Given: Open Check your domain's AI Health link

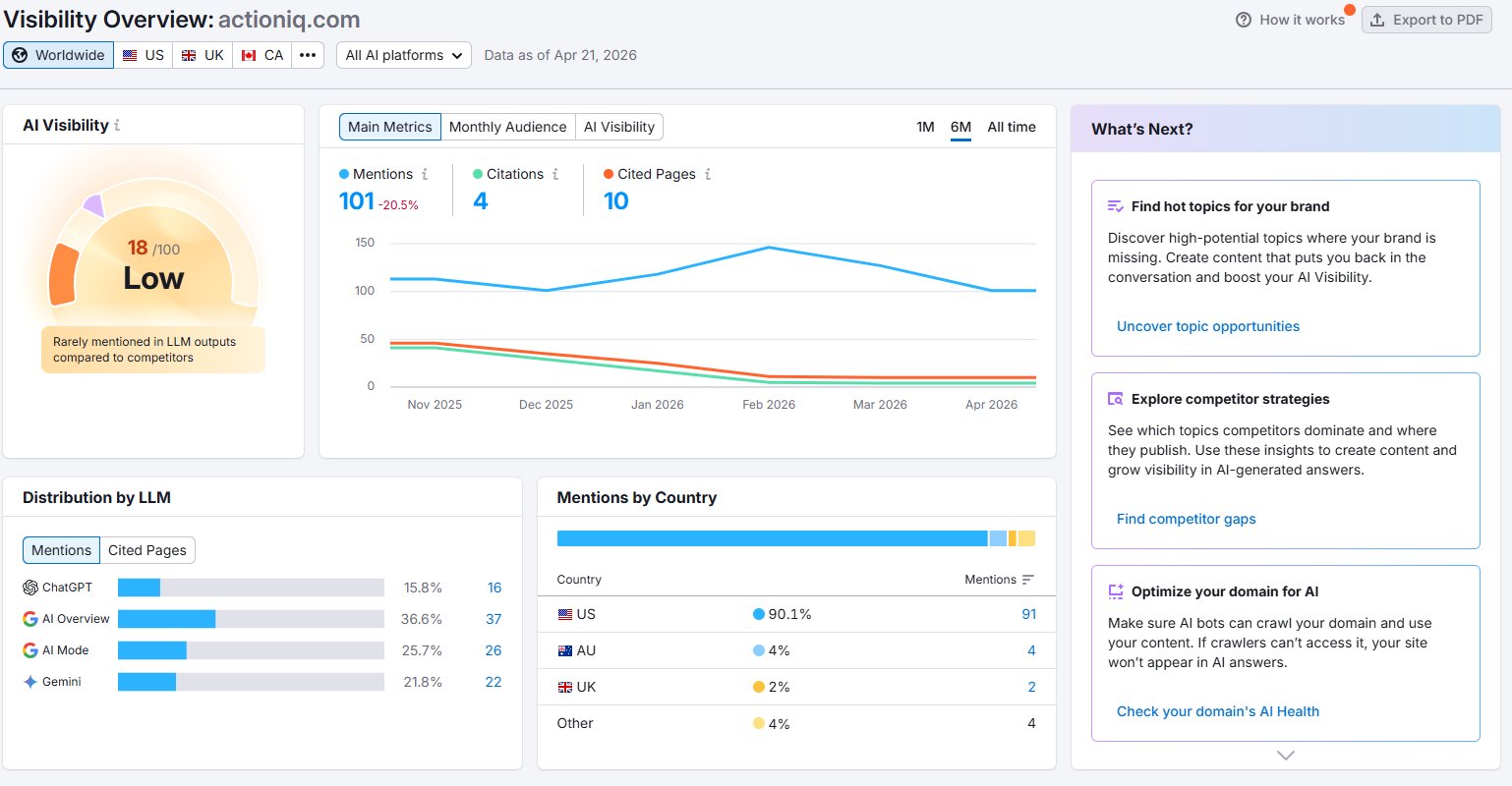Looking at the screenshot, I should tap(1218, 711).
